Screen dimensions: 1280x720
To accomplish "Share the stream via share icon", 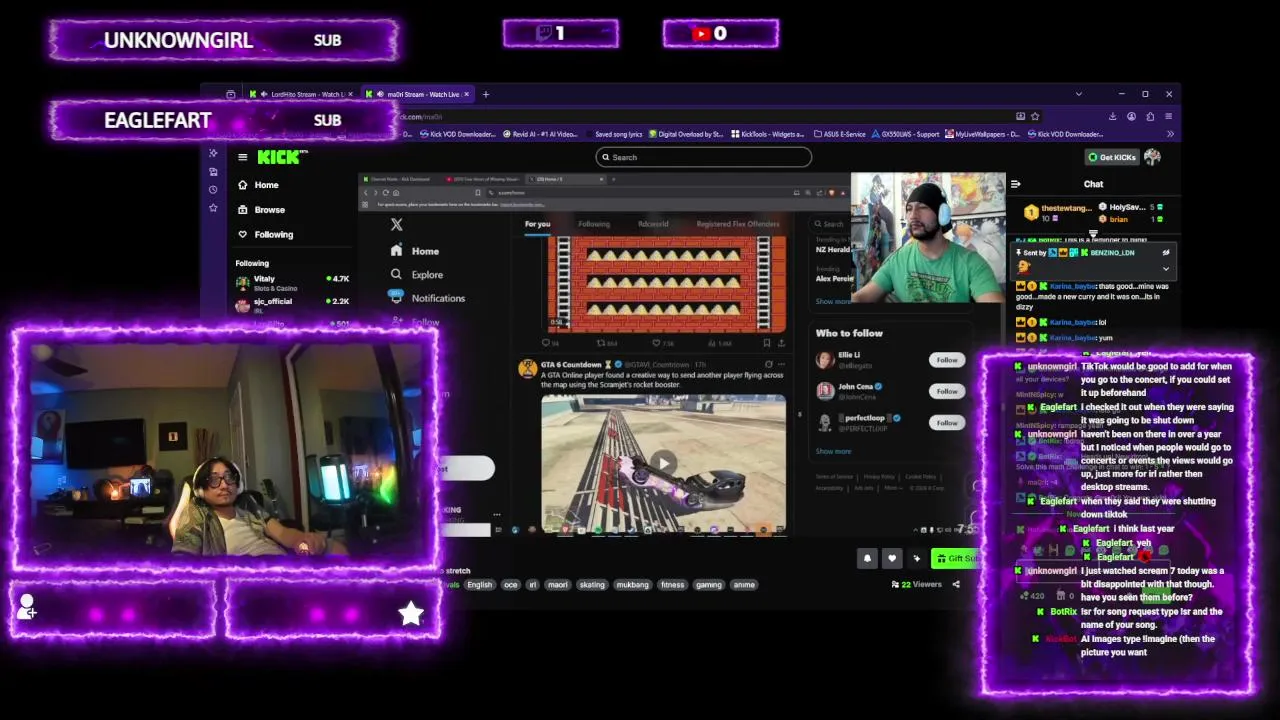I will point(955,584).
